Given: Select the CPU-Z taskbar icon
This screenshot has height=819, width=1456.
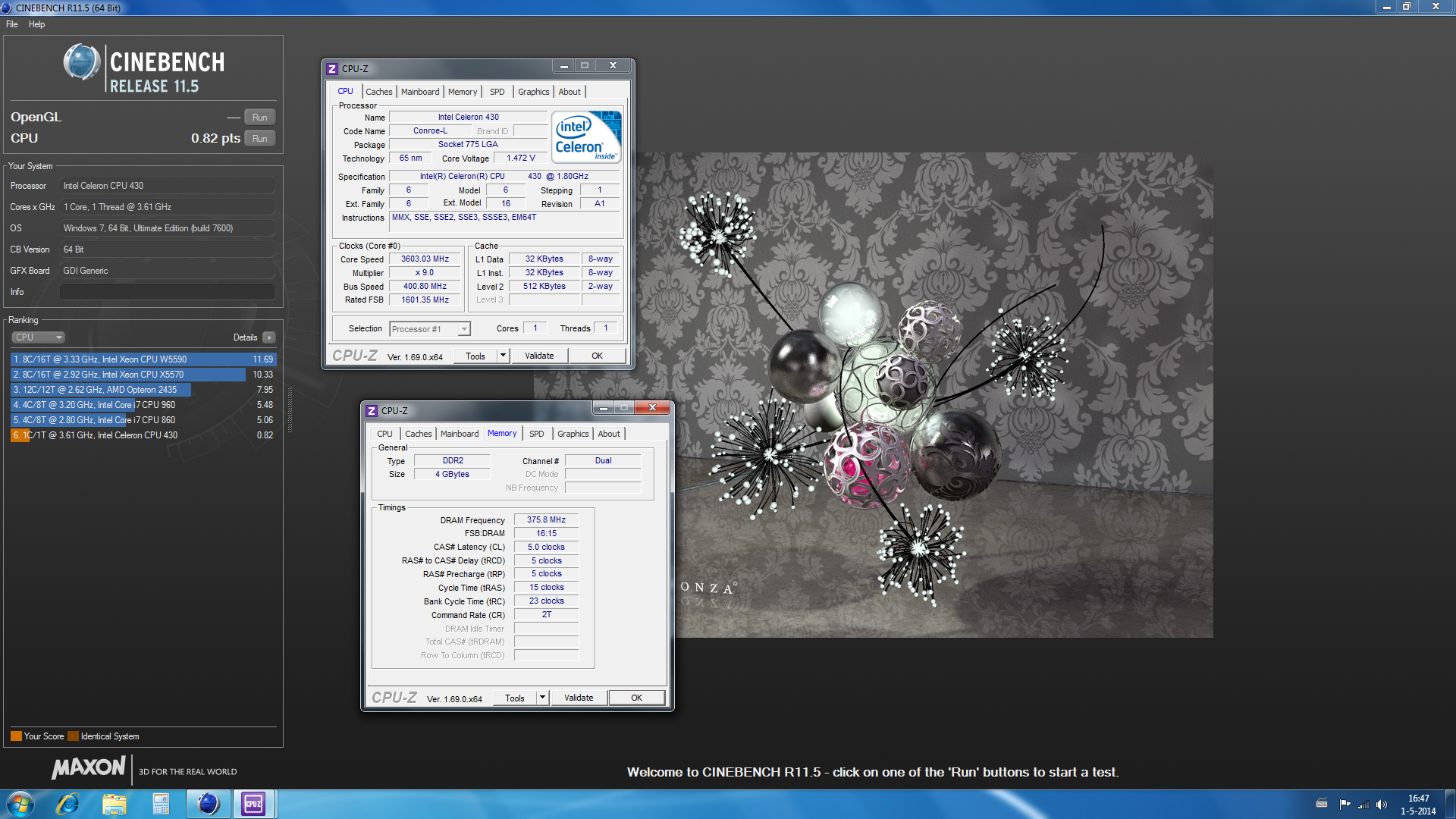Looking at the screenshot, I should point(253,804).
